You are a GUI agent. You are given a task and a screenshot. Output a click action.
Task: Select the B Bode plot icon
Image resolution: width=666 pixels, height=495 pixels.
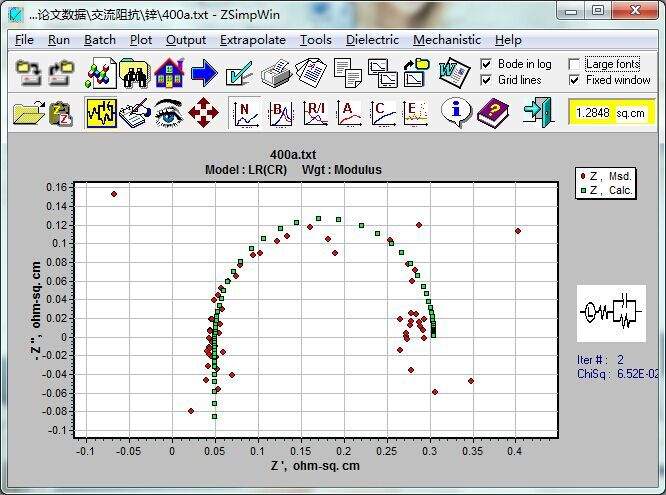[280, 113]
